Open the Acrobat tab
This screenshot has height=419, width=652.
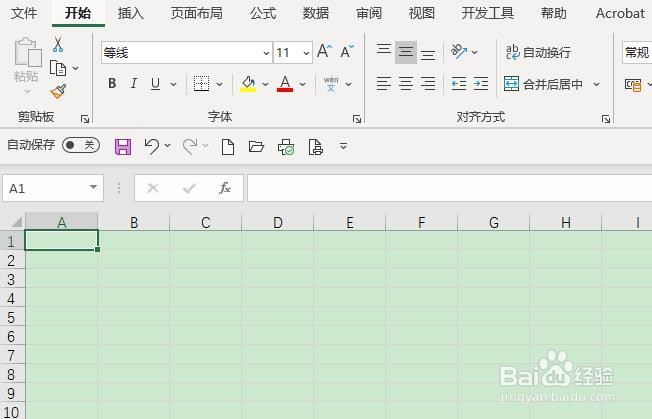click(620, 13)
